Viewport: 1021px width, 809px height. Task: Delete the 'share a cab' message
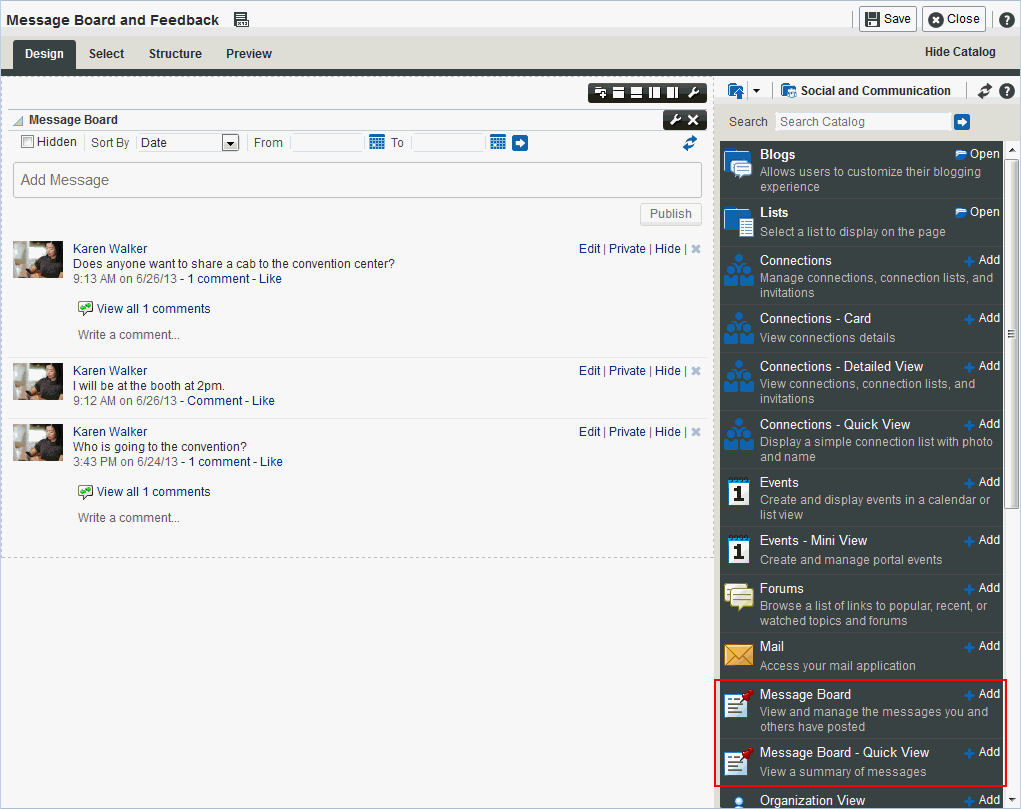(x=696, y=249)
